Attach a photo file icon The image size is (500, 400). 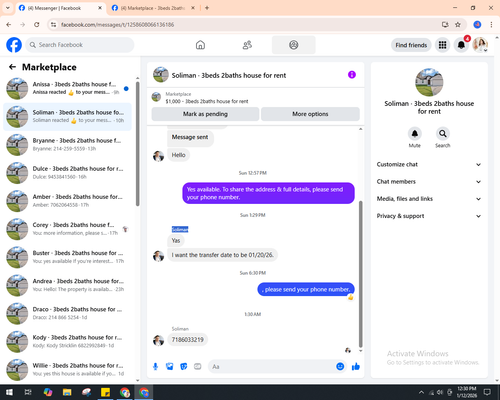pyautogui.click(x=170, y=367)
